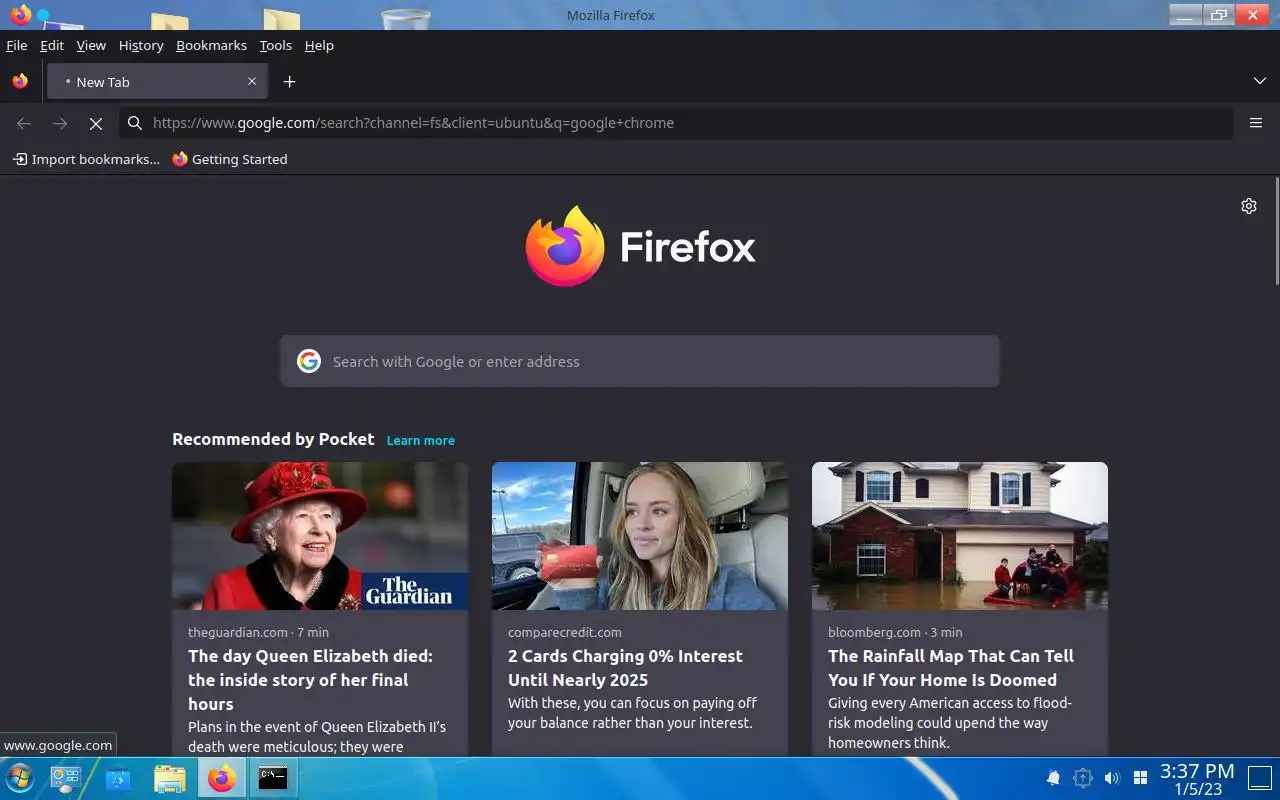
Task: Open the File menu
Action: (16, 45)
